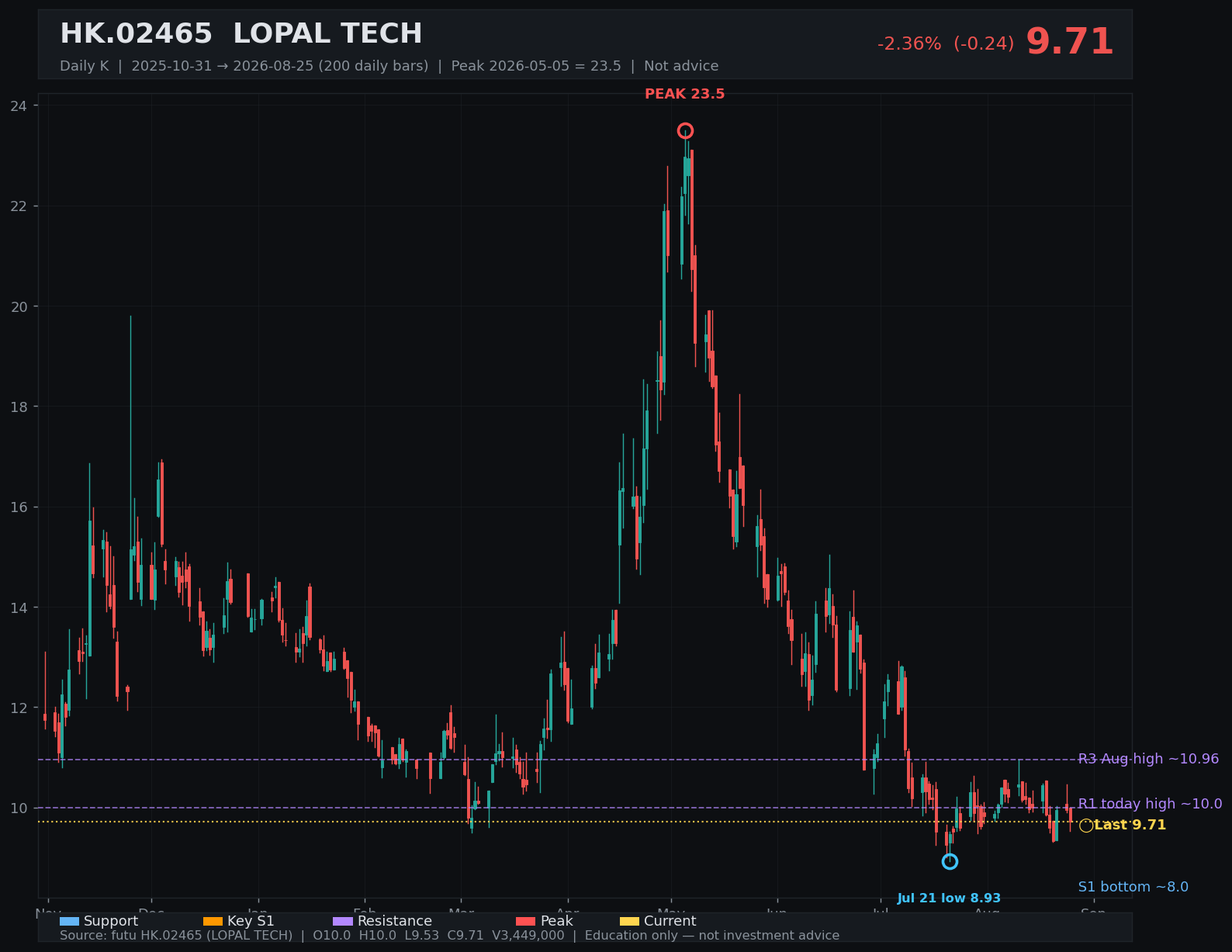Click the blue Jul 21 low marker circle
Image resolution: width=1232 pixels, height=952 pixels.
pyautogui.click(x=950, y=861)
